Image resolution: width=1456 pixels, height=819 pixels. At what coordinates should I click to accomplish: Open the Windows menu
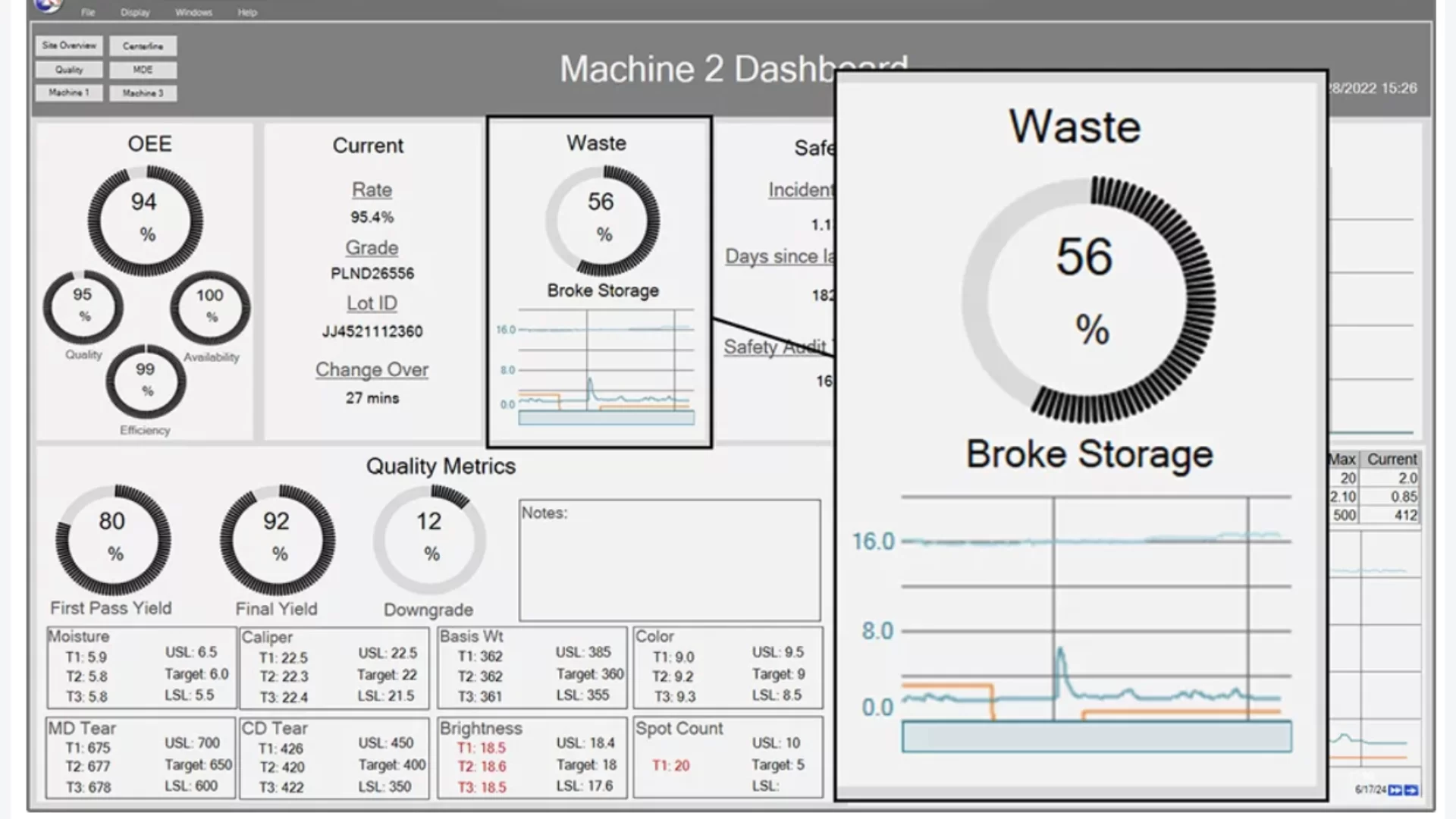pyautogui.click(x=193, y=12)
